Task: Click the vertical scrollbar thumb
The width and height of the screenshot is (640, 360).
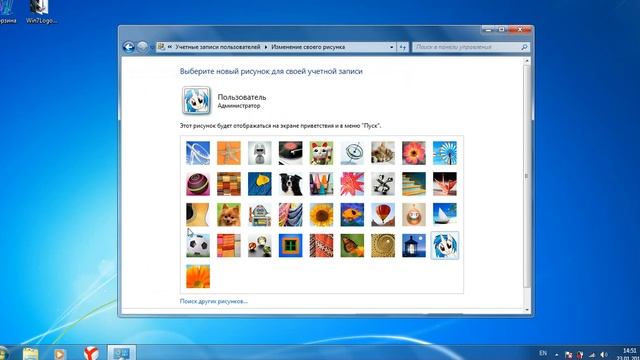Action: tap(527, 176)
